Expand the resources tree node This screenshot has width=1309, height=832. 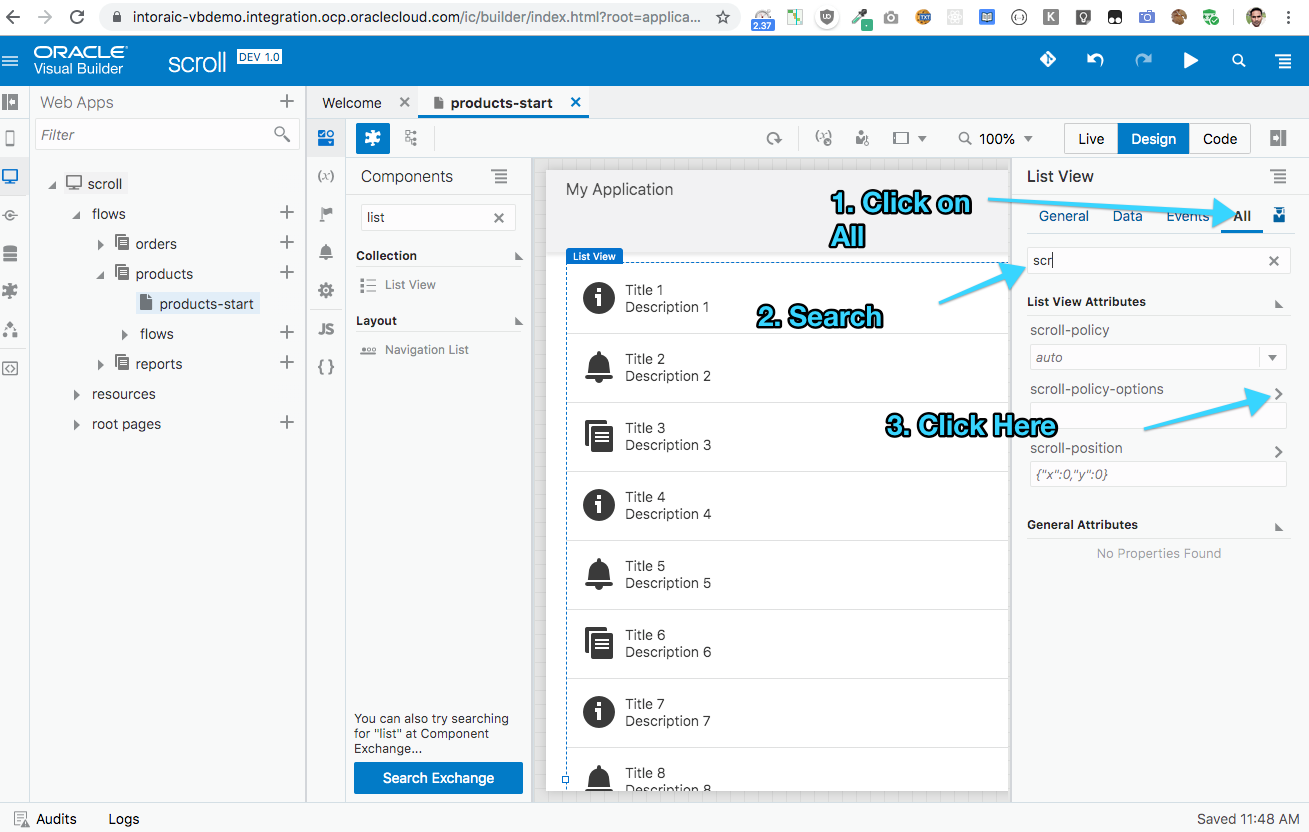tap(76, 394)
